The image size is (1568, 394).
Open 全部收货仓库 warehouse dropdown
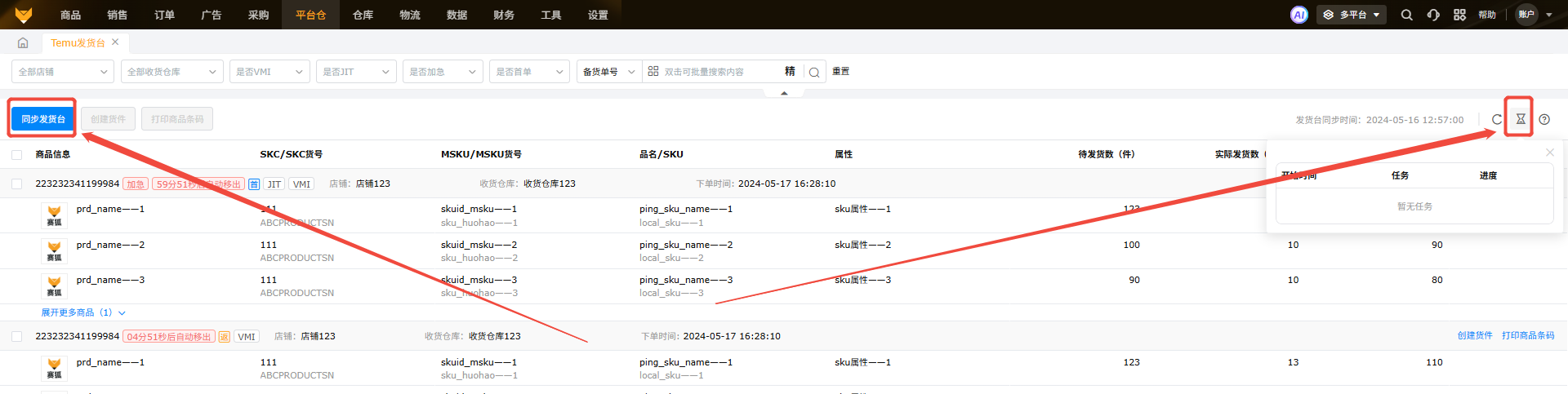click(x=172, y=72)
